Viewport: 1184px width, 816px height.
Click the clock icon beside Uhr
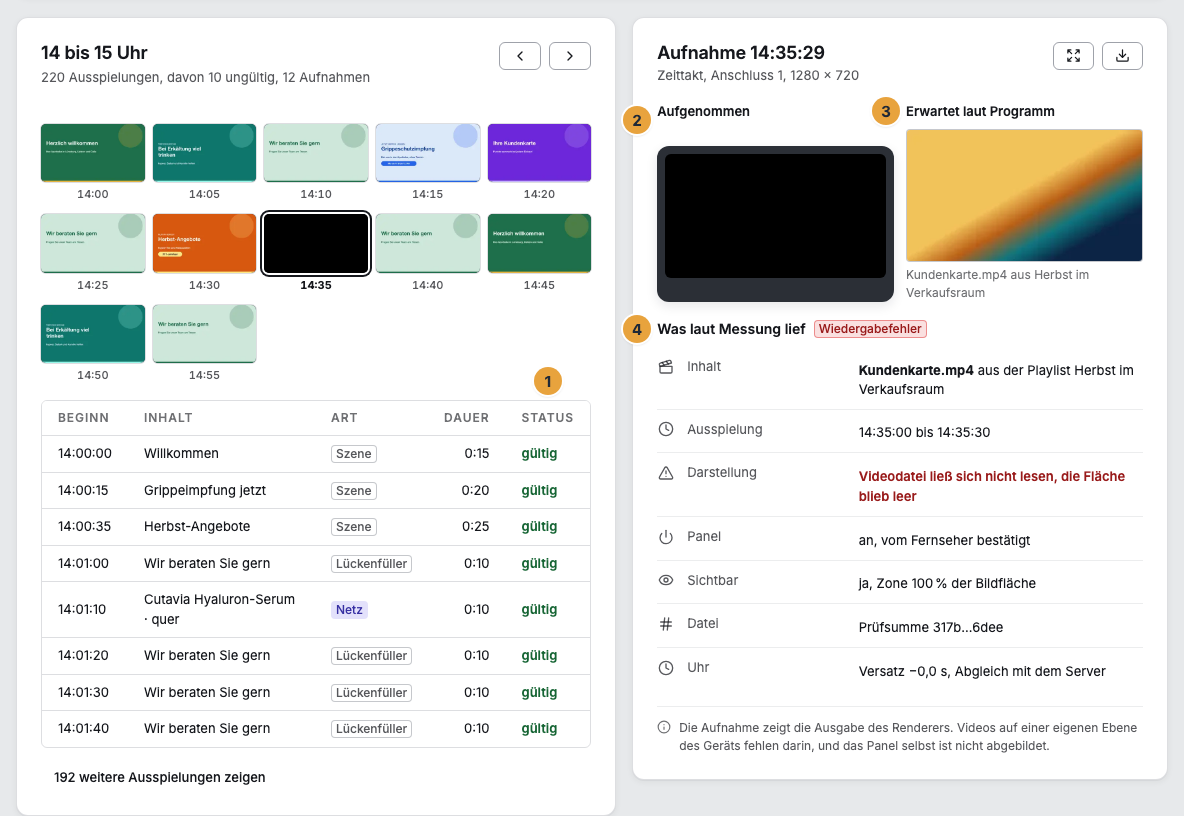point(665,667)
